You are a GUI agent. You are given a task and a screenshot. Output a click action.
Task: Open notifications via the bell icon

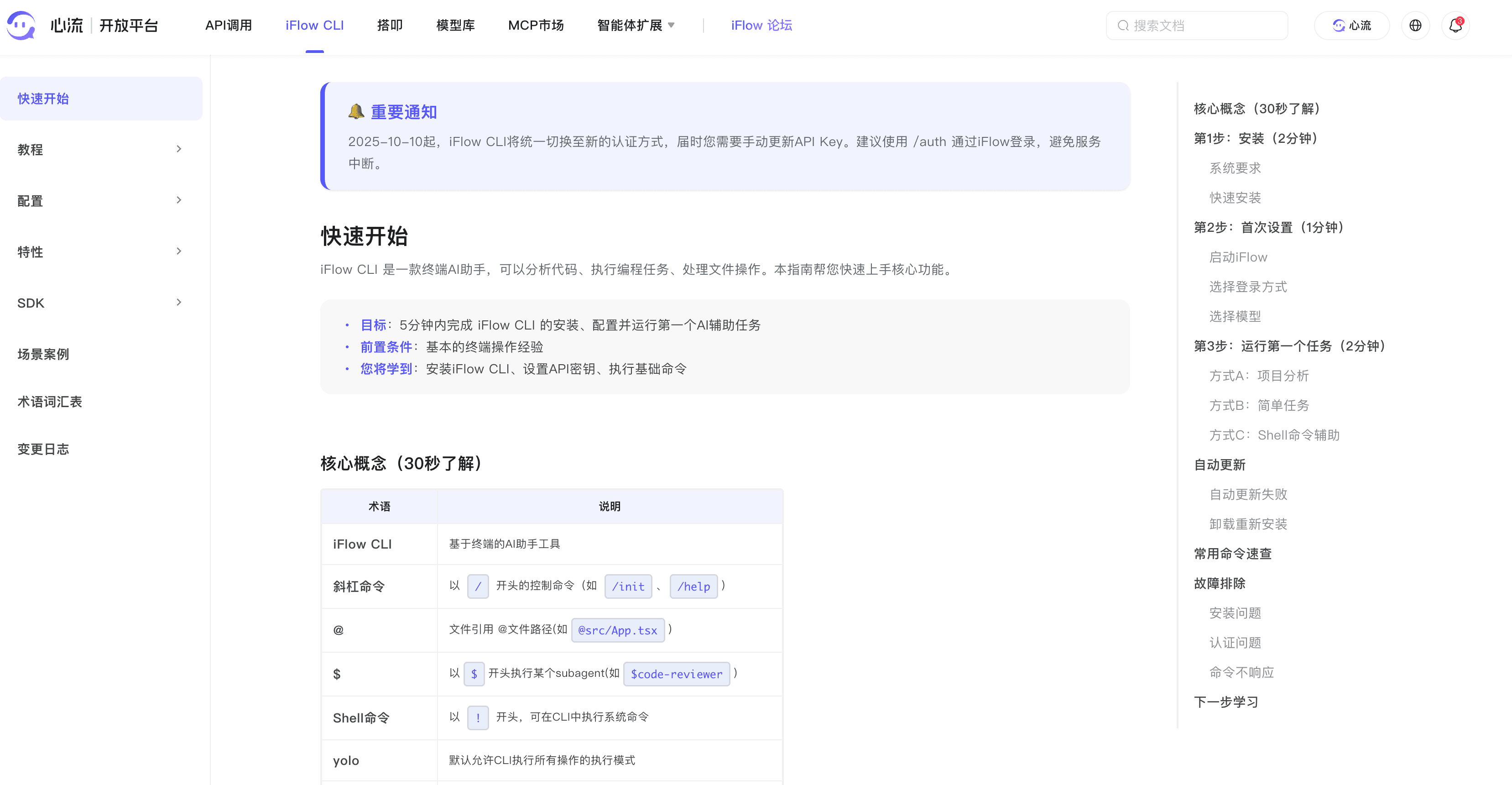1455,26
